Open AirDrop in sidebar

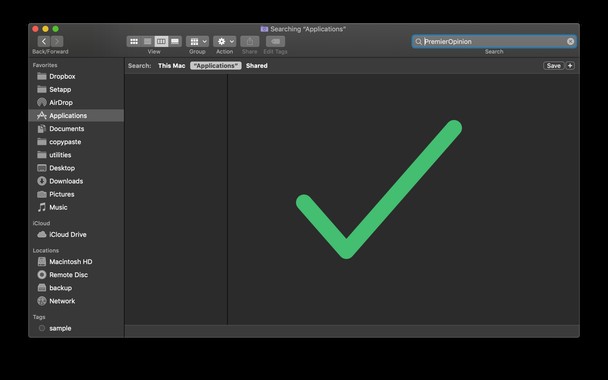click(76, 102)
